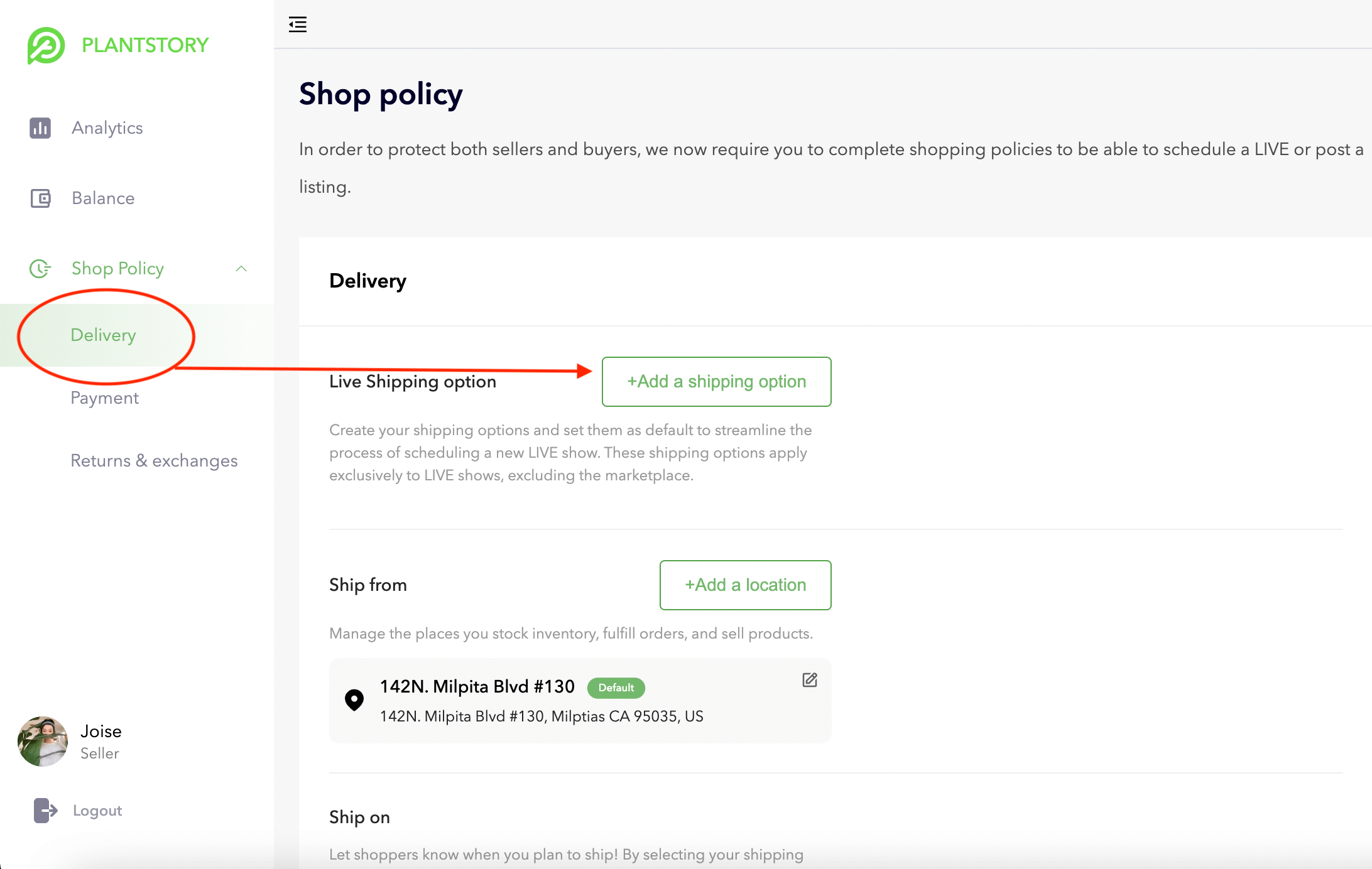Go to the Balance page
The height and width of the screenshot is (869, 1372).
point(103,198)
